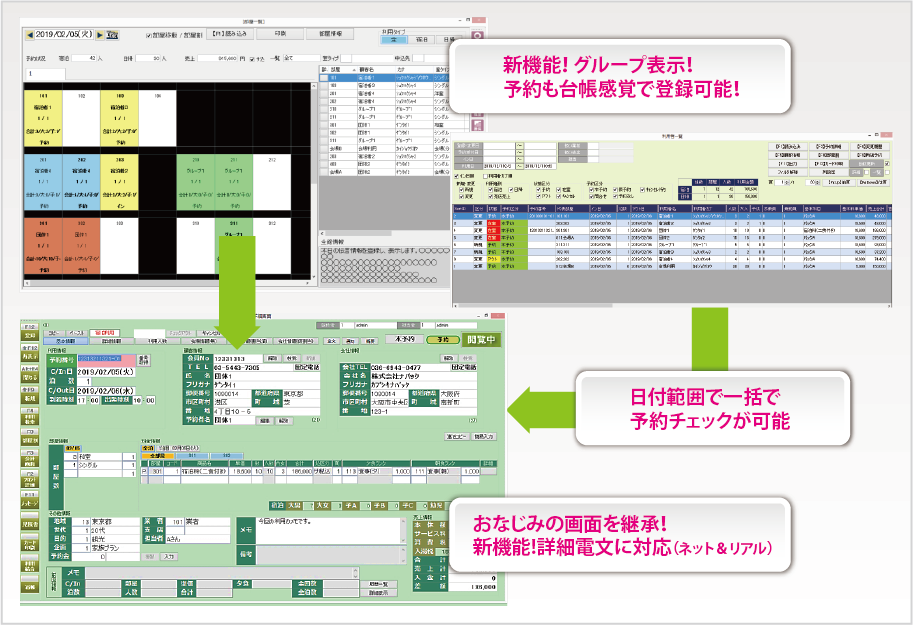
Task: Click the user list window's horizontal scrollbar
Action: click(671, 305)
